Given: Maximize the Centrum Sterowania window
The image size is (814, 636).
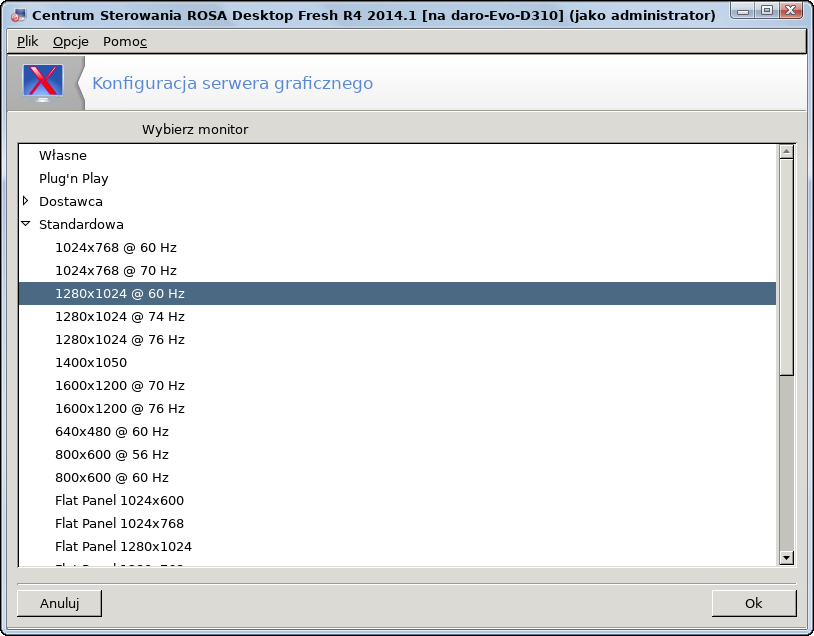Looking at the screenshot, I should (767, 10).
